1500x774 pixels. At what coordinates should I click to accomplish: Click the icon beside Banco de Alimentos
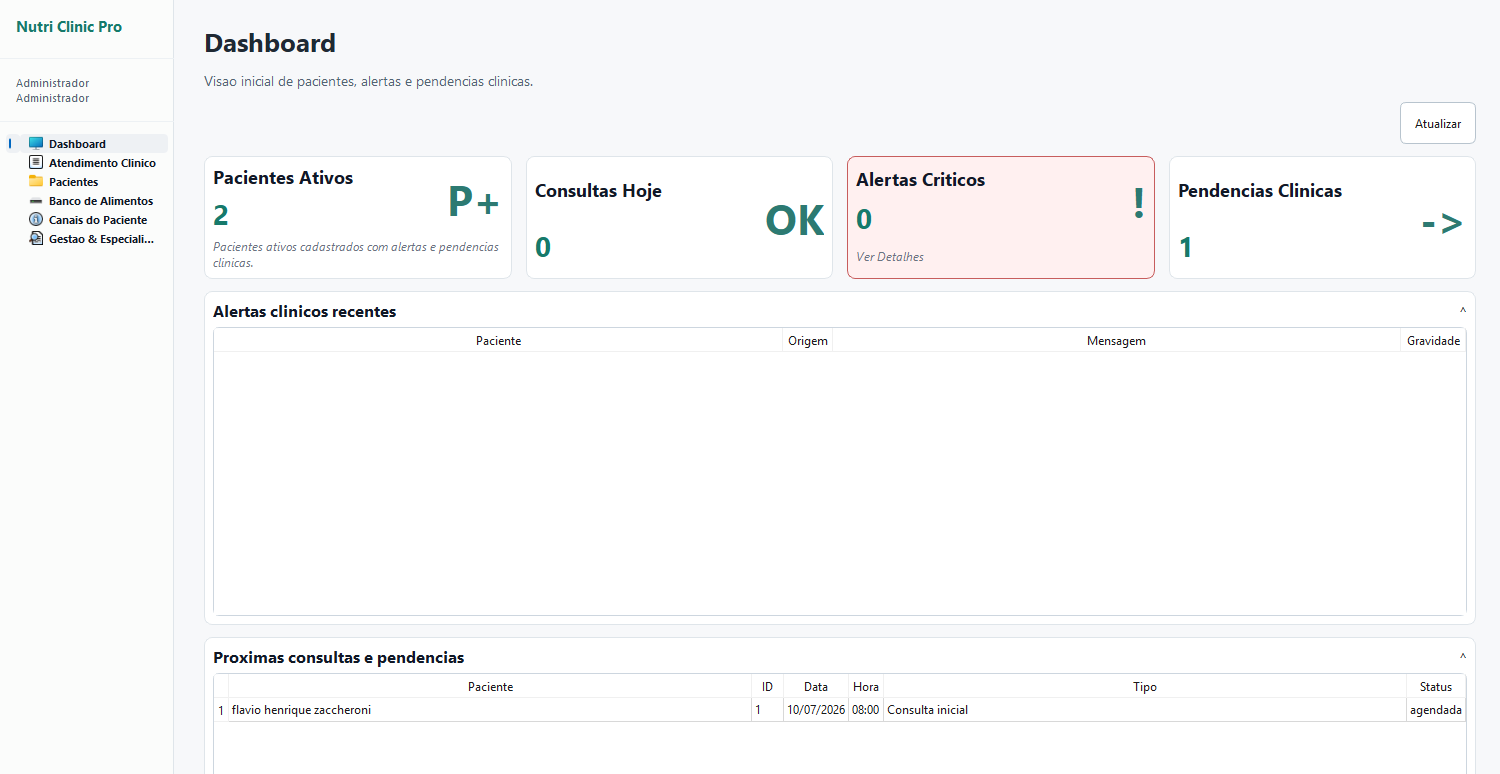[x=36, y=201]
